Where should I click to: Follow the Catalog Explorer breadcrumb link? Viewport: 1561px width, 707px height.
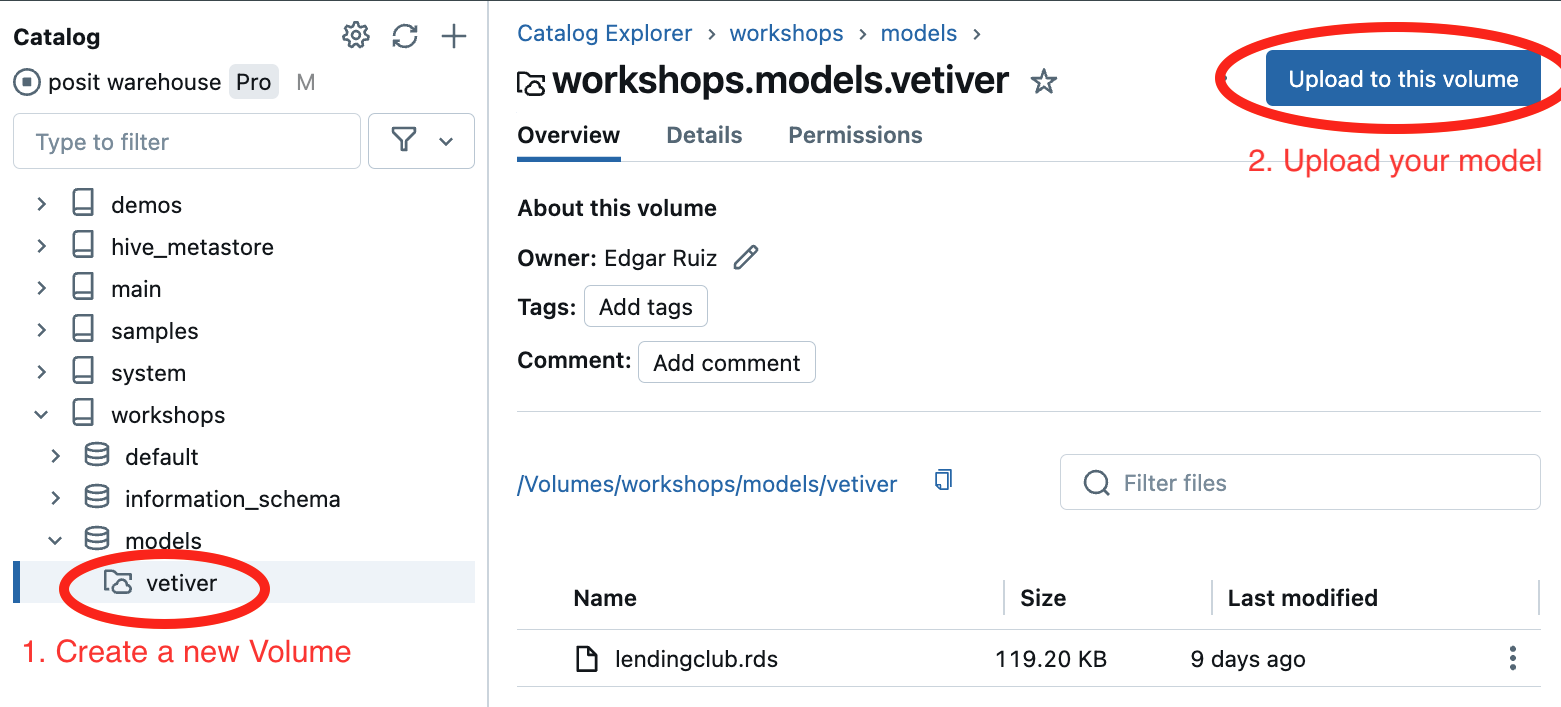click(604, 33)
